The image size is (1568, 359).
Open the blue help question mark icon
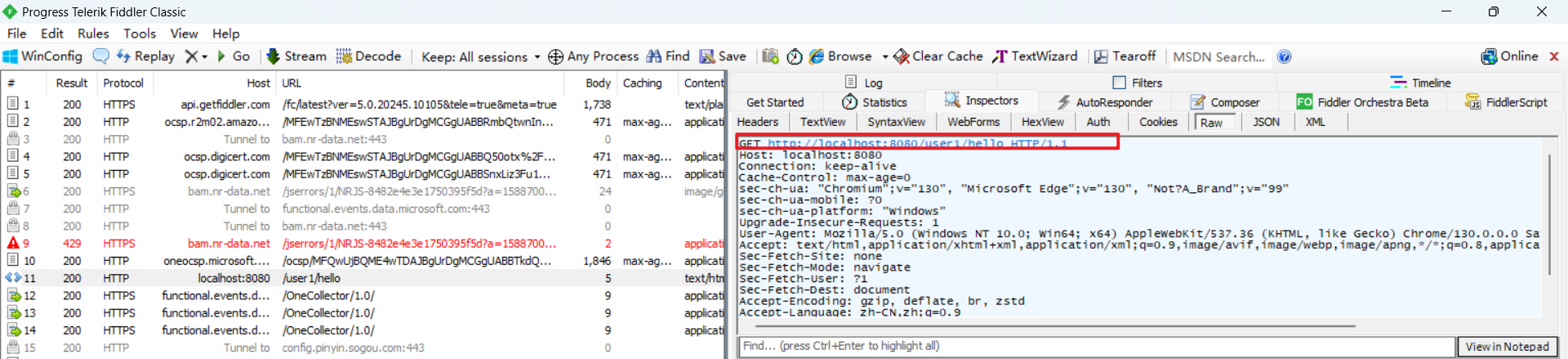(1285, 56)
